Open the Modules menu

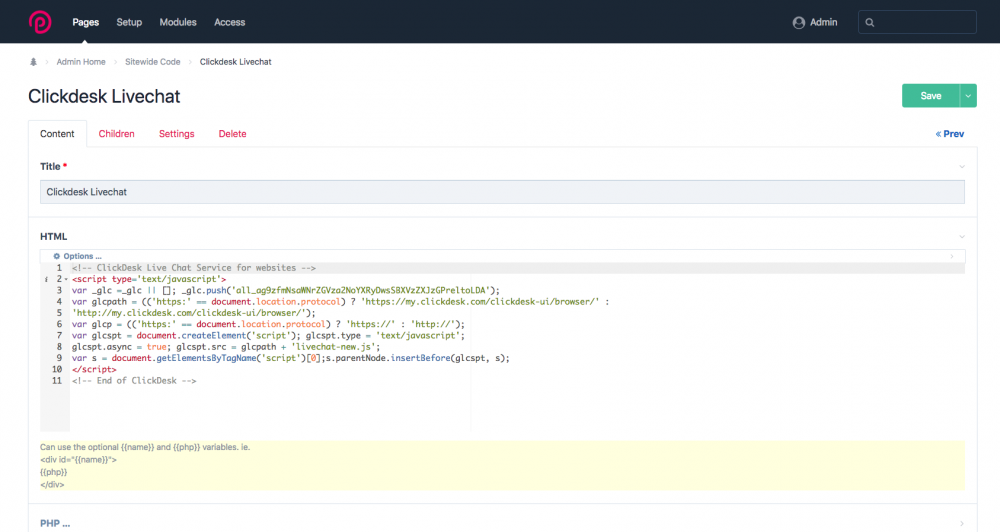[x=178, y=22]
